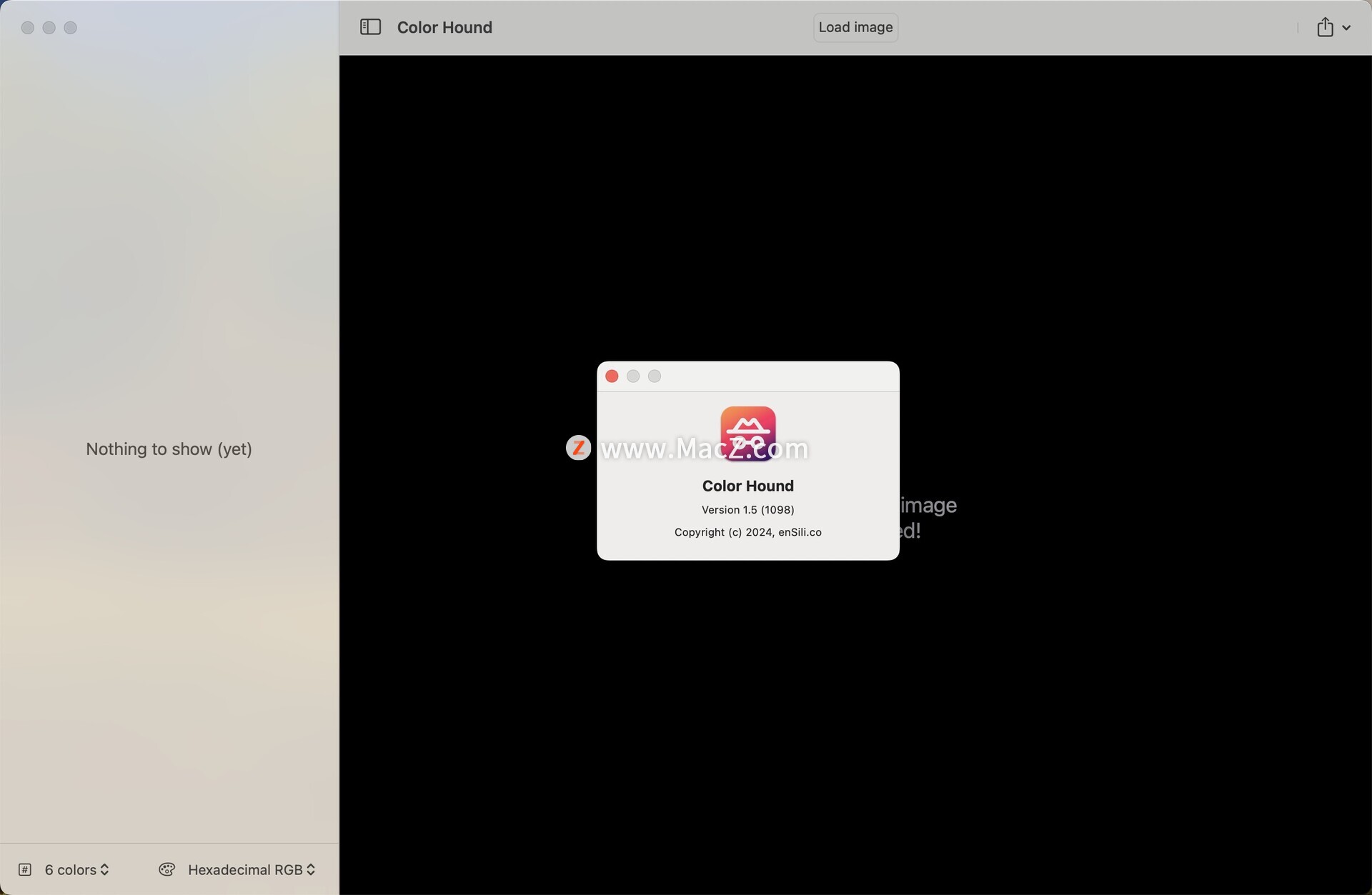This screenshot has width=1372, height=895.
Task: Click the Nothing to show (yet) message
Action: (x=169, y=449)
